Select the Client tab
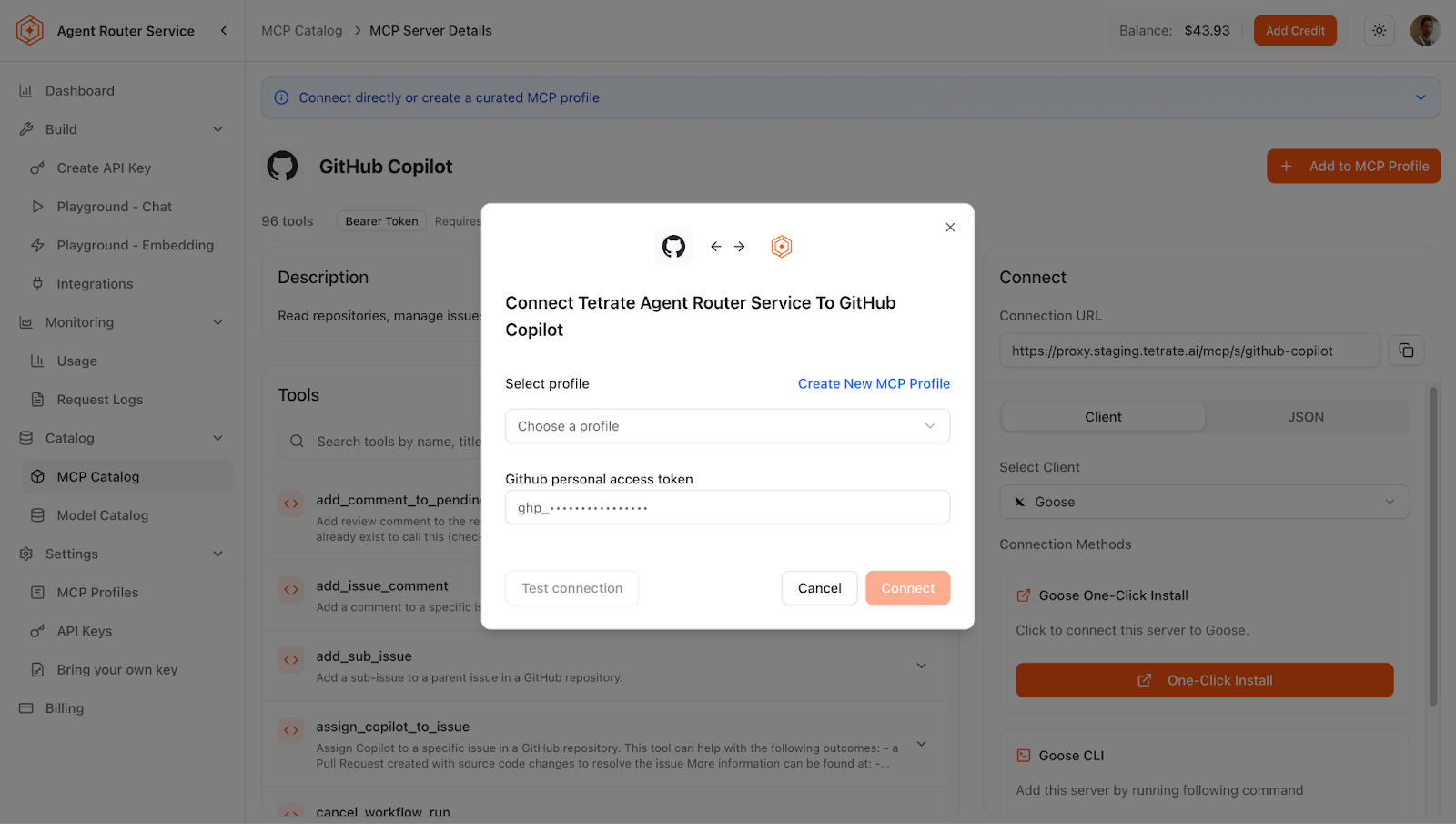 [x=1103, y=417]
